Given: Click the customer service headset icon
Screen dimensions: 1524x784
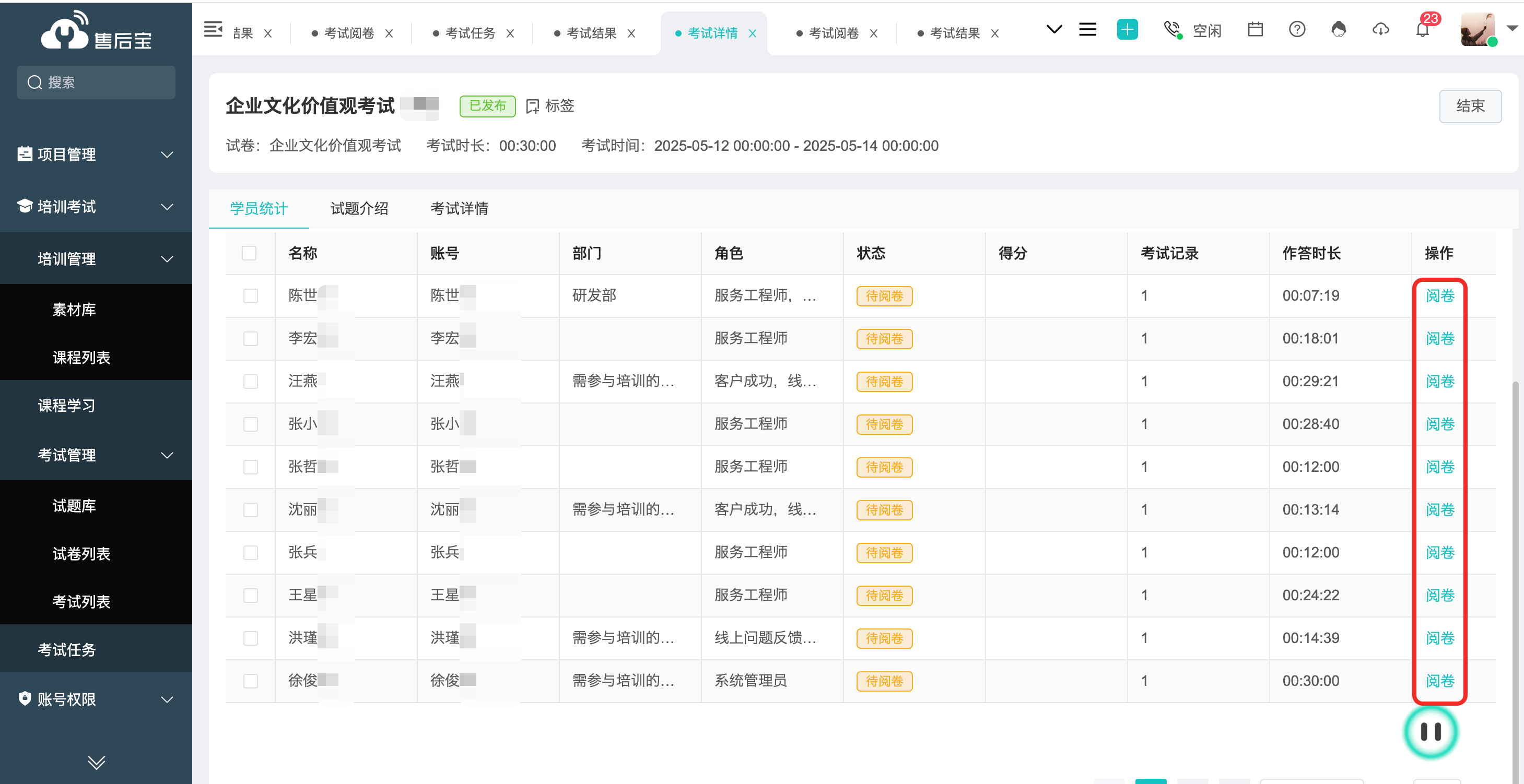Looking at the screenshot, I should click(x=1338, y=29).
